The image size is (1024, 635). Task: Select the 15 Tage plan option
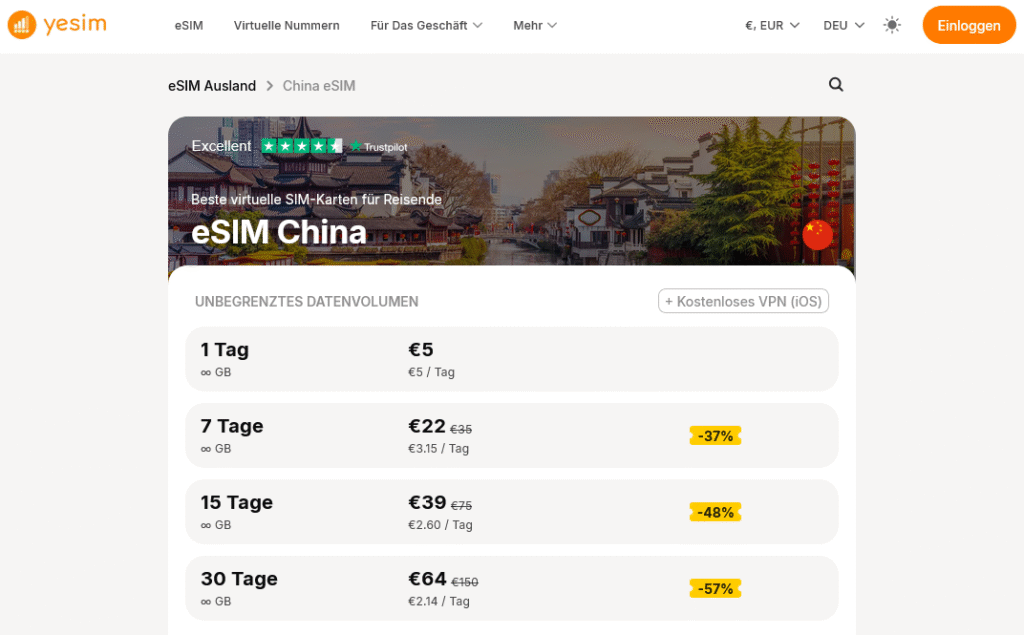coord(511,512)
